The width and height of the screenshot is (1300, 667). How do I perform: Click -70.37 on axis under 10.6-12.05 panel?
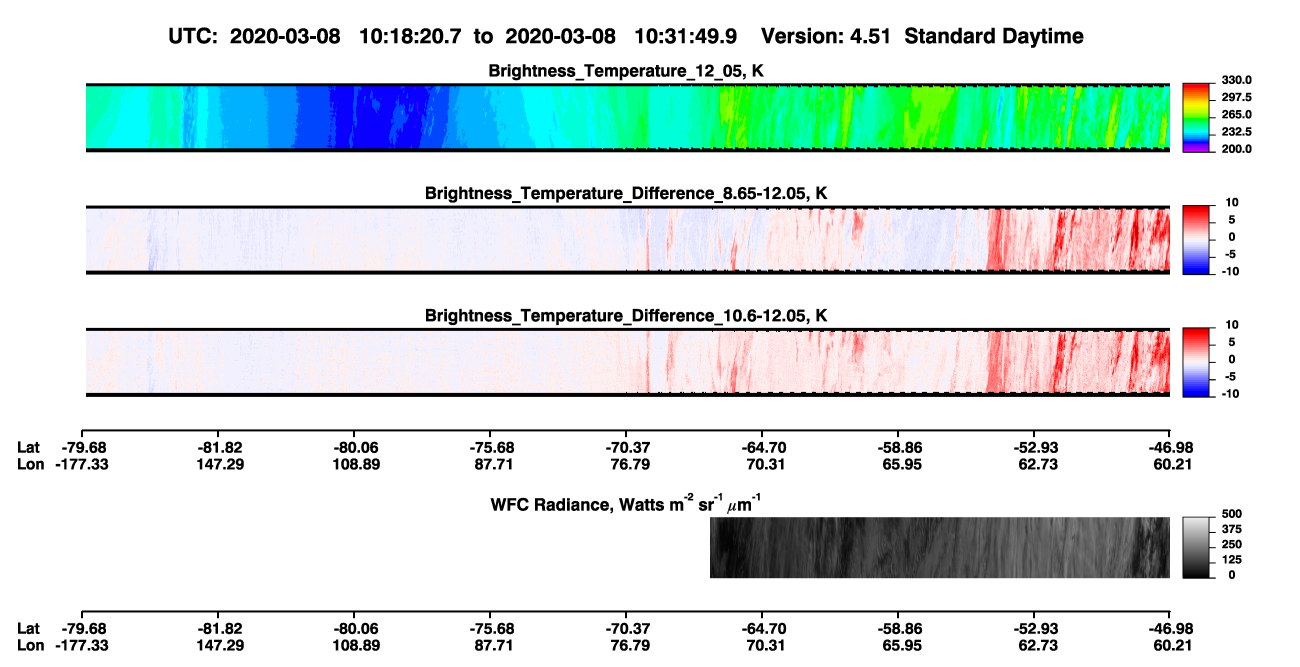click(x=627, y=447)
